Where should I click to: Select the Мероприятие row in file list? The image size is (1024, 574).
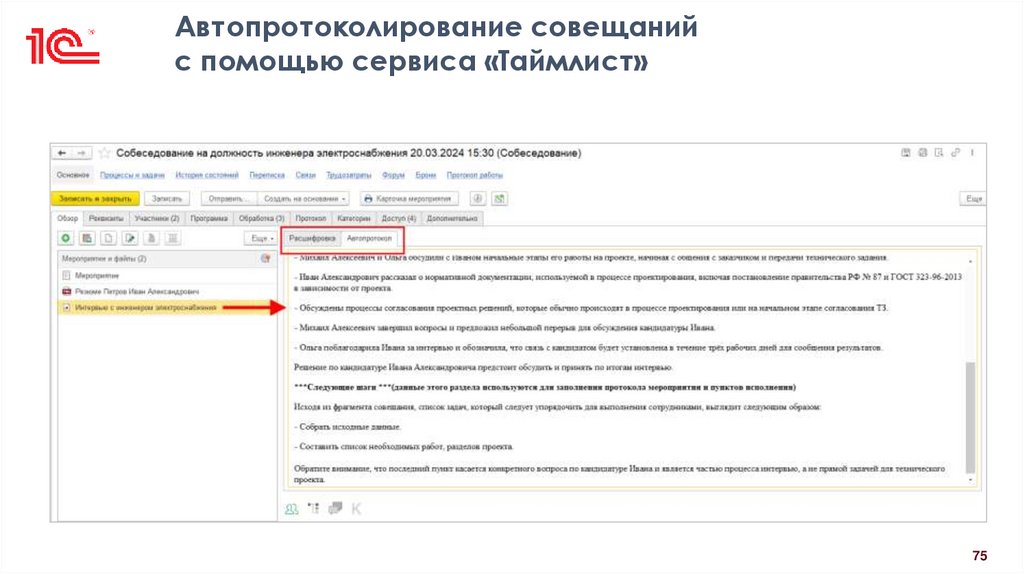pyautogui.click(x=167, y=276)
